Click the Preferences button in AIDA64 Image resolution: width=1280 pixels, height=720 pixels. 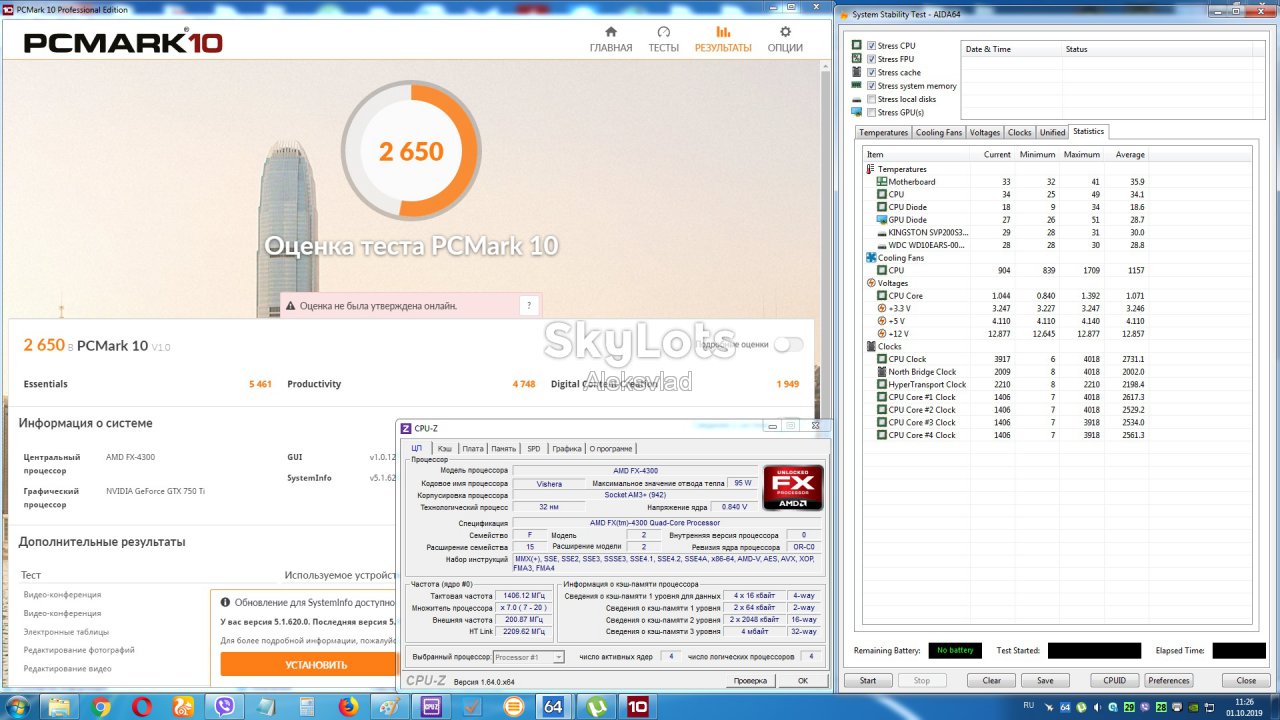pos(1168,681)
